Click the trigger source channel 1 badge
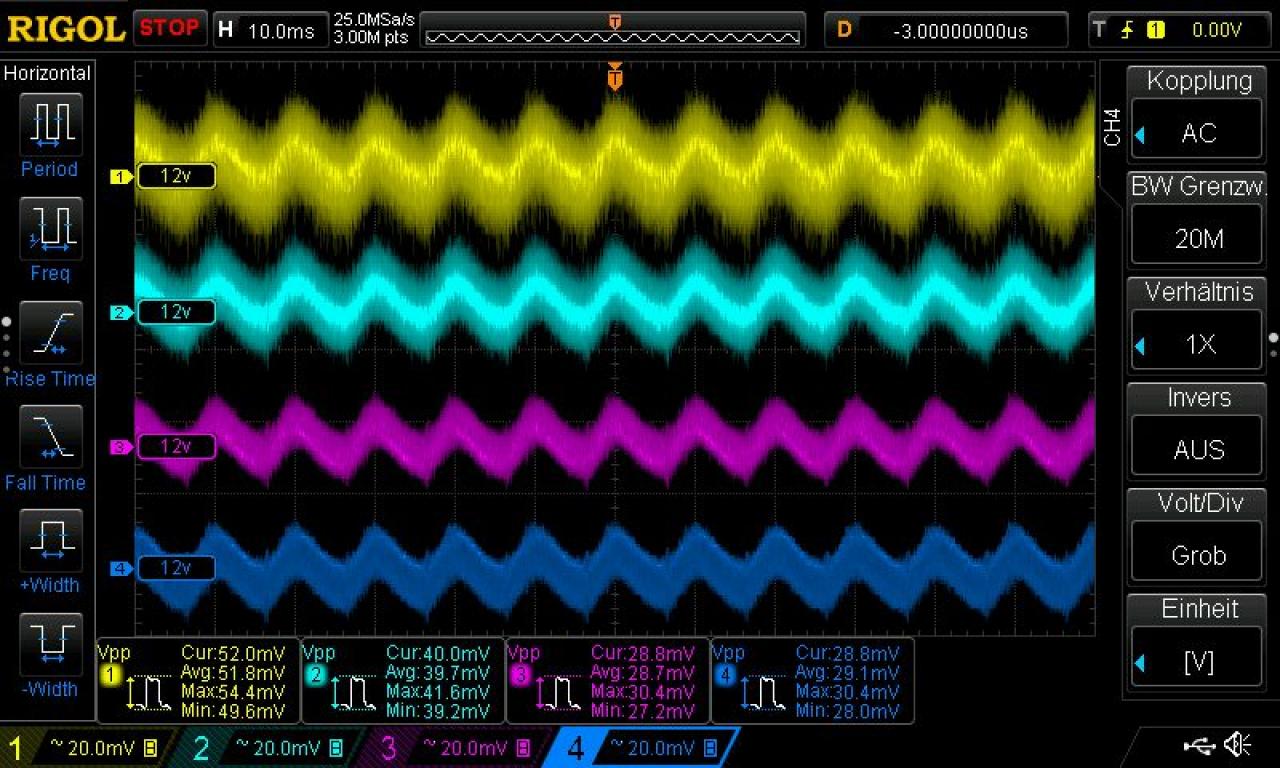This screenshot has width=1280, height=768. (x=1155, y=30)
